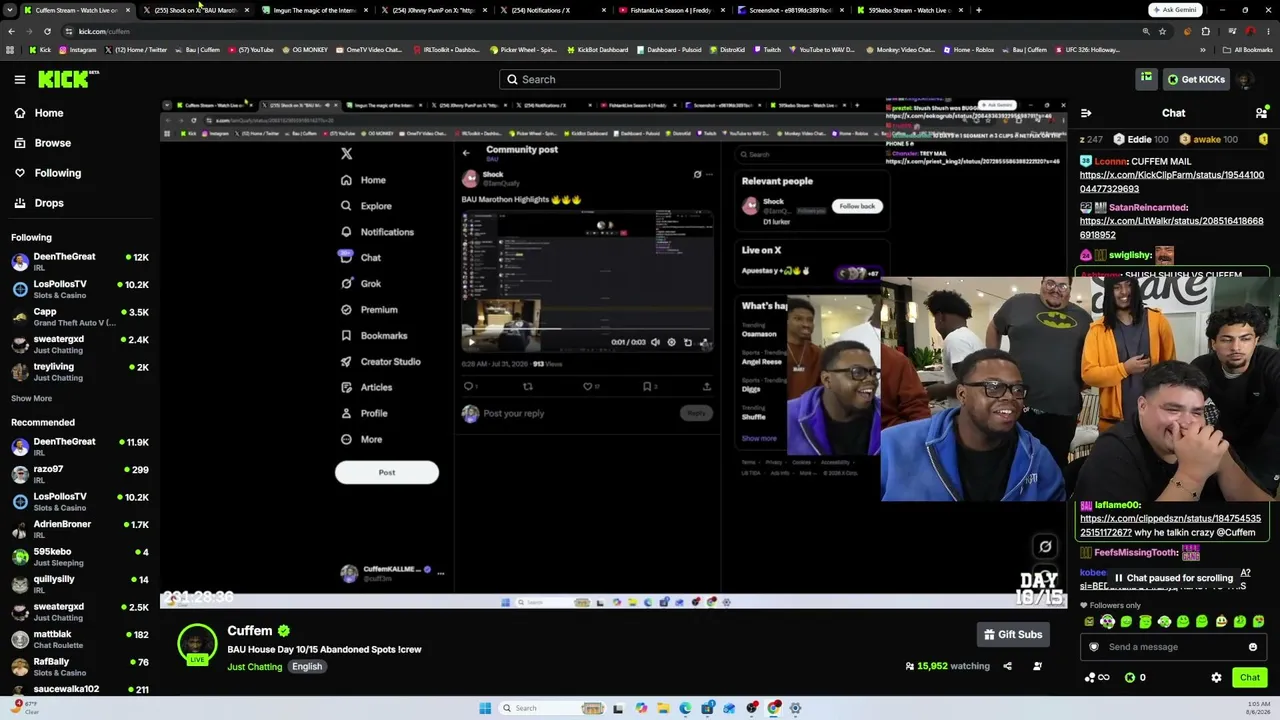Toggle the video player rotate icon
The width and height of the screenshot is (1280, 720).
pyautogui.click(x=1045, y=546)
